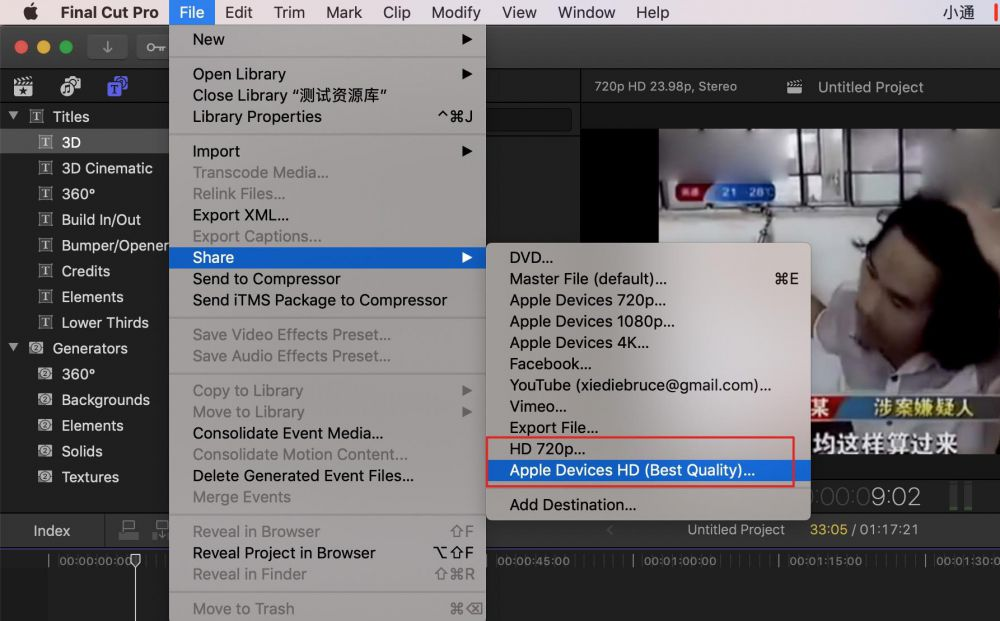Select Apple Devices 720p... destination

648,300
